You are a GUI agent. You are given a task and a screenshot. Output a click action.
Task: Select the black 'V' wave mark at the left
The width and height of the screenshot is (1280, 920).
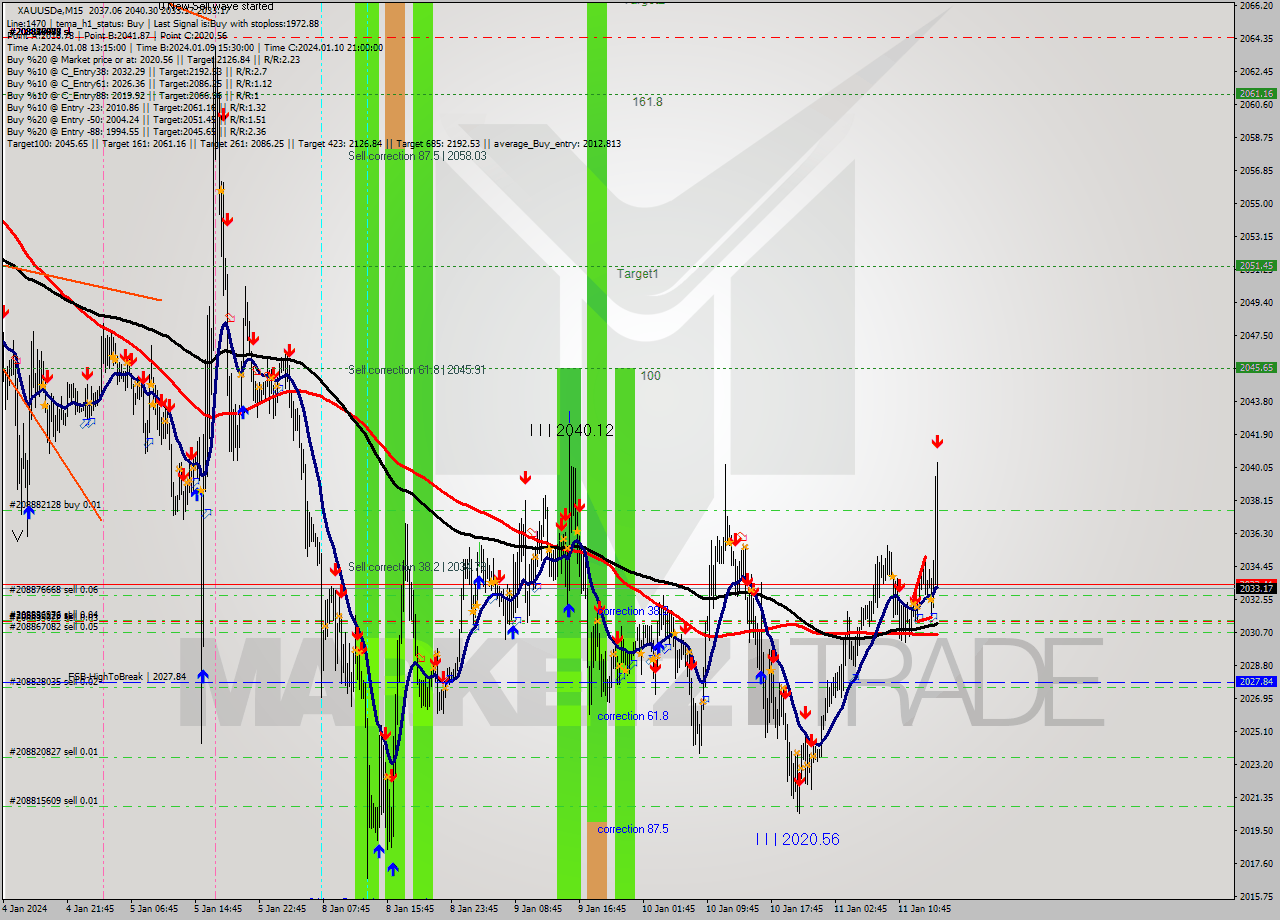coord(17,535)
